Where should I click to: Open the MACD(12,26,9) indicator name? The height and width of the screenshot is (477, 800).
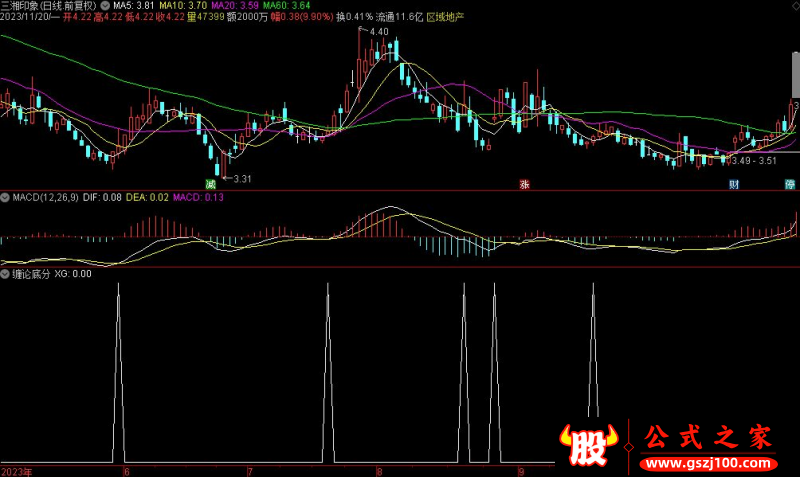click(43, 197)
